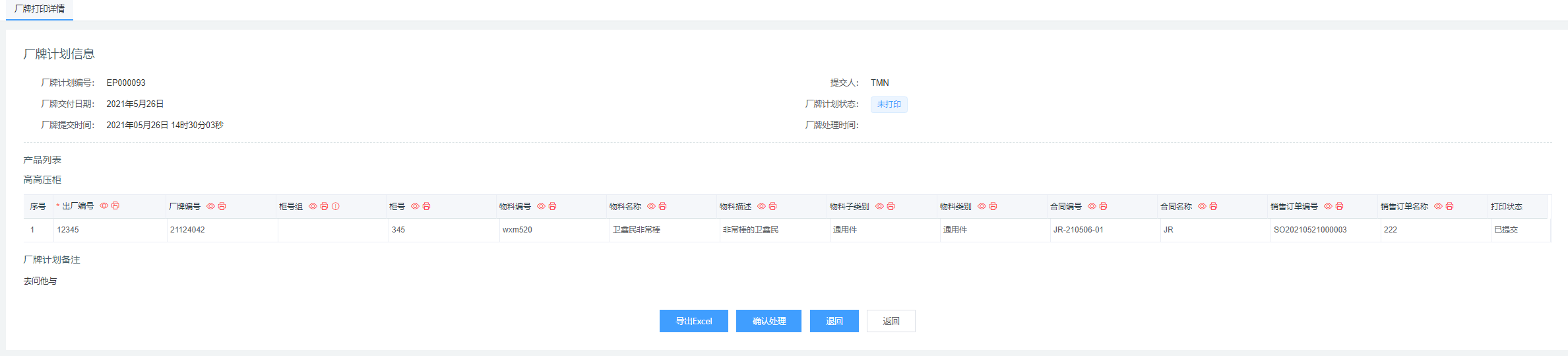
Task: Toggle the eye icon for 出厂编号 column
Action: tap(104, 206)
